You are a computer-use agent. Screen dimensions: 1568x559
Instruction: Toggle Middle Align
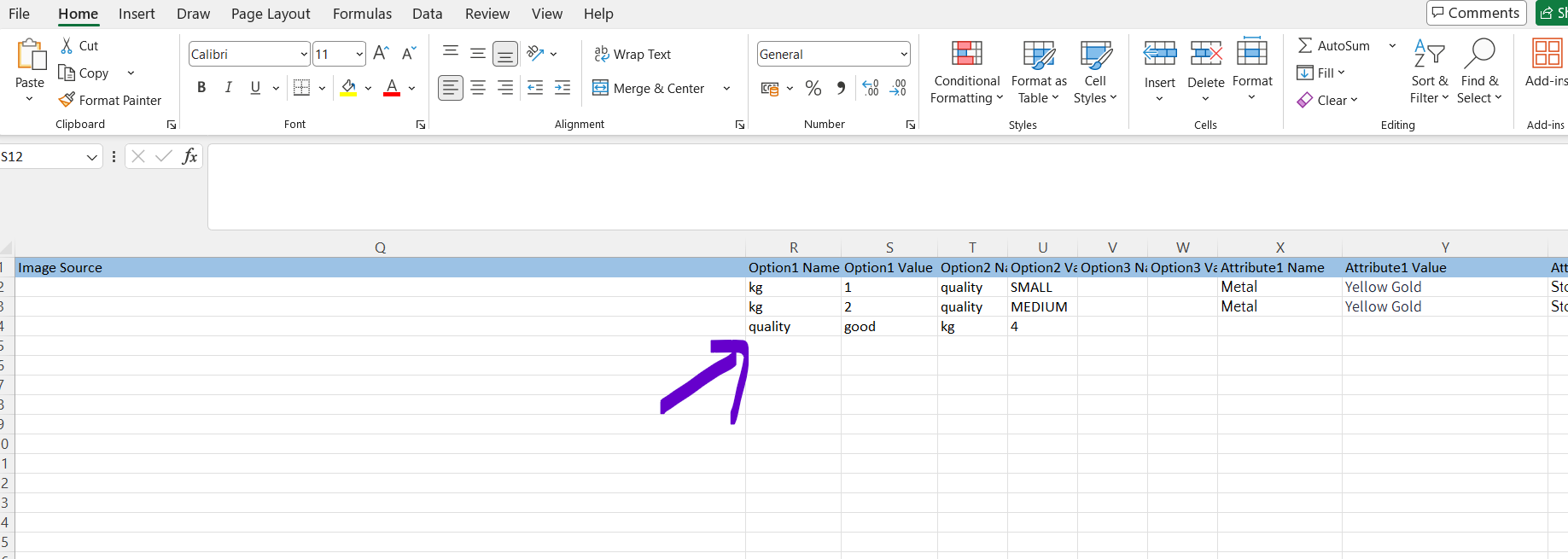click(478, 53)
